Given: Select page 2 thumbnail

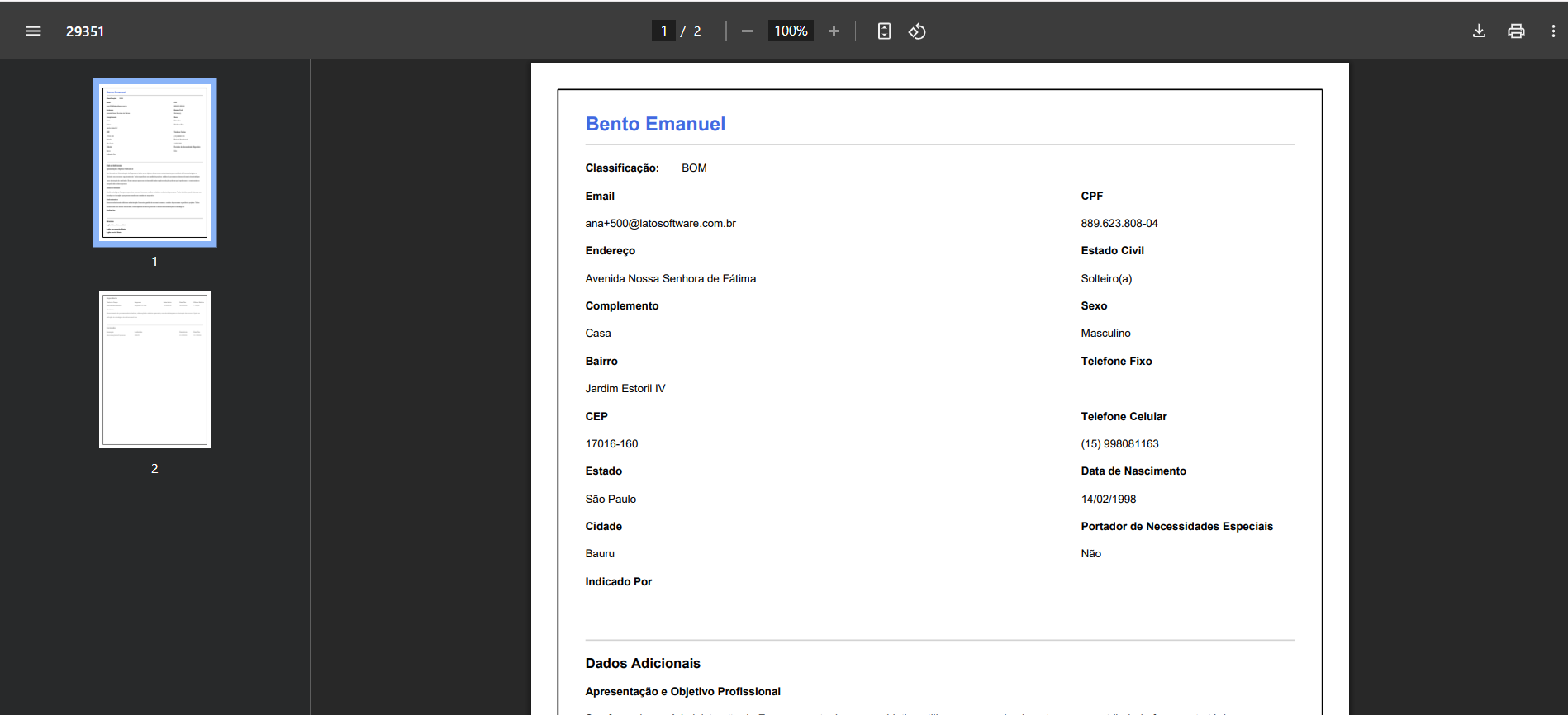Looking at the screenshot, I should [154, 370].
